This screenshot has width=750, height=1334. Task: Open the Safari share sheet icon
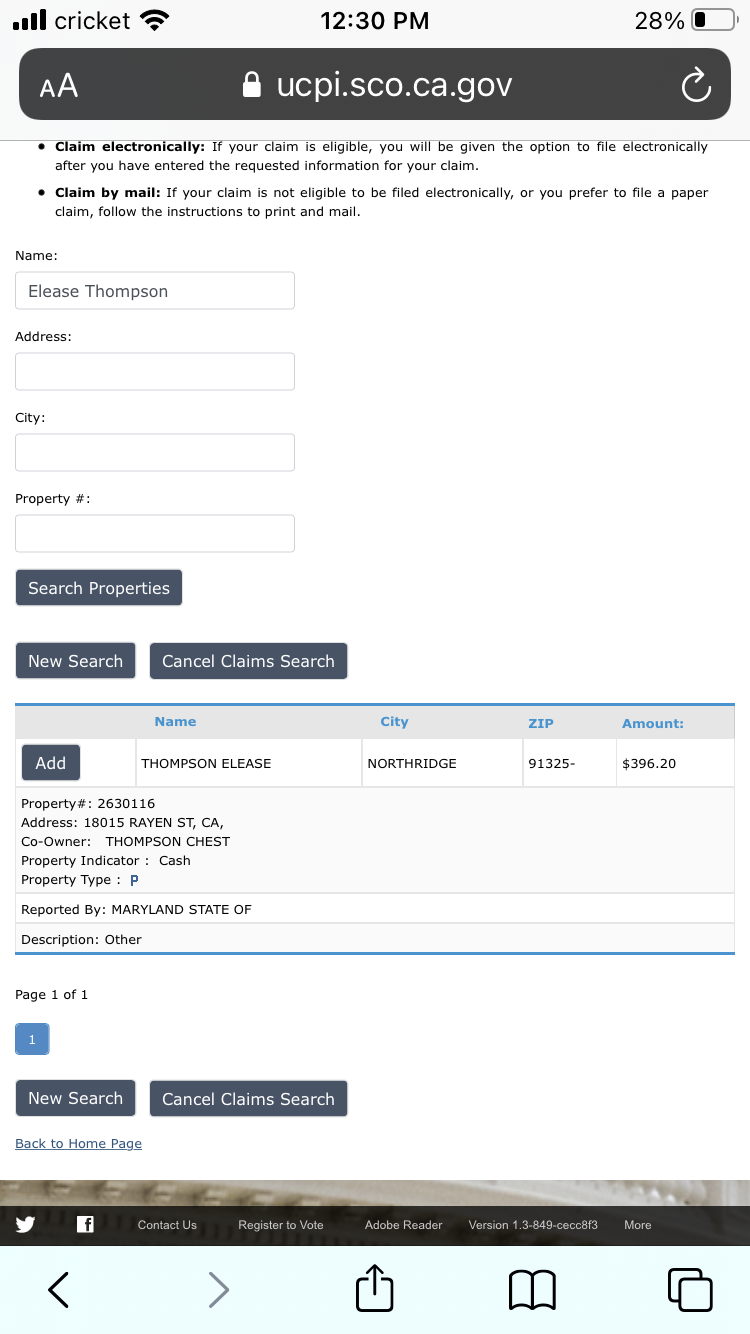[x=375, y=1288]
